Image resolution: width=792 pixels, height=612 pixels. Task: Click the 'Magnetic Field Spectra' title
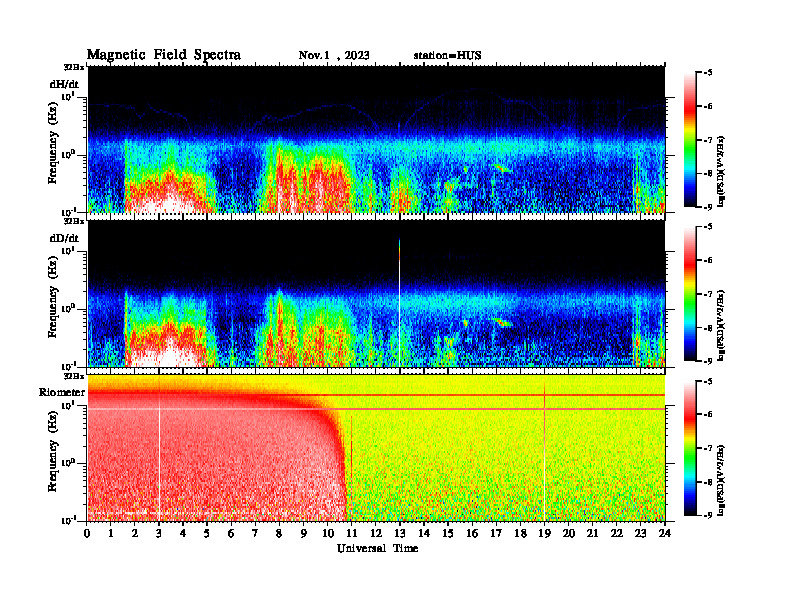[x=164, y=55]
